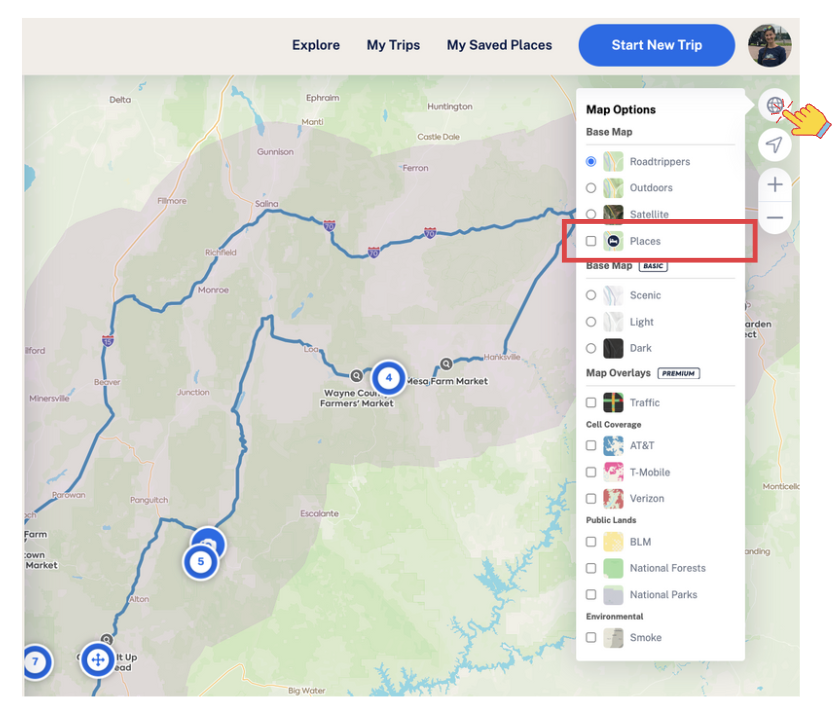
Task: Enable the AT&T coverage checkbox
Action: pyautogui.click(x=591, y=445)
